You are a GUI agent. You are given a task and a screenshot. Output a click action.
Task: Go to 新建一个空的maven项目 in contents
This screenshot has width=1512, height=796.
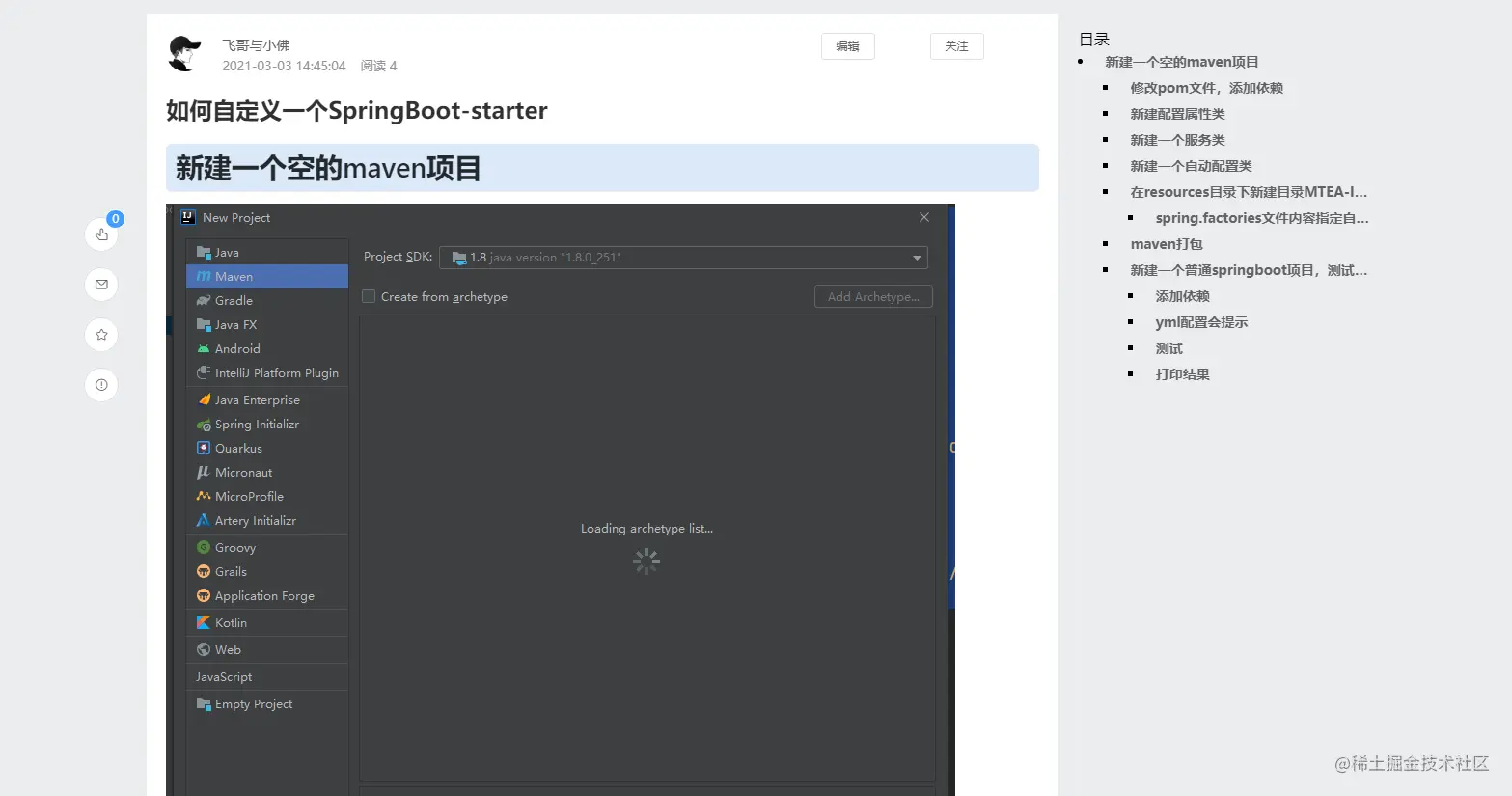[1182, 62]
